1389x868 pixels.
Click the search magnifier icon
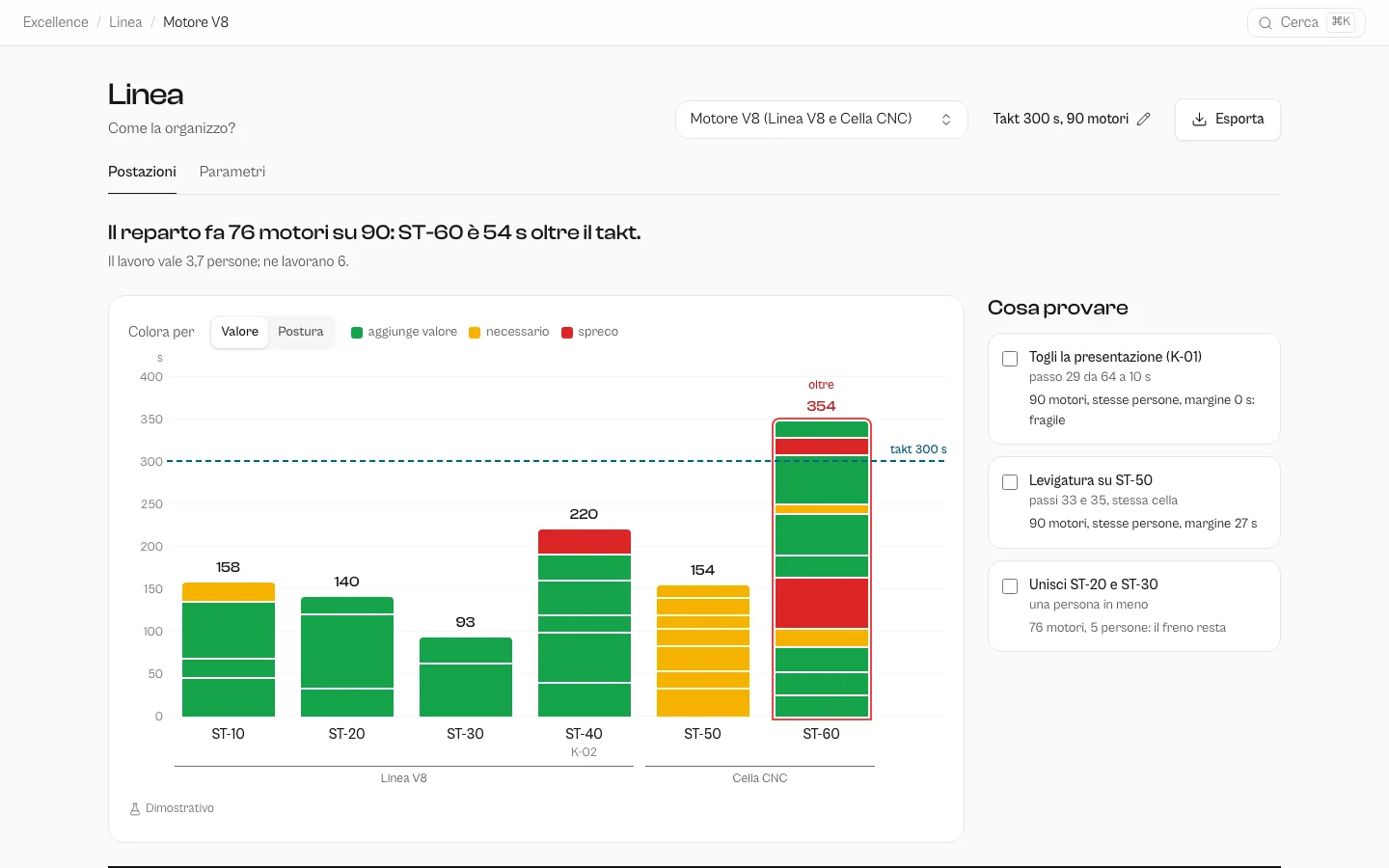click(x=1266, y=22)
